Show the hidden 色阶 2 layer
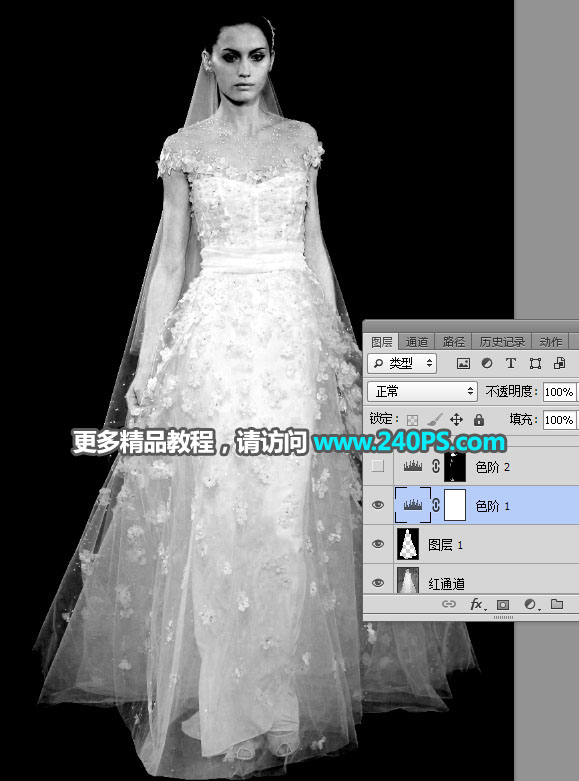Image resolution: width=579 pixels, height=781 pixels. (378, 467)
